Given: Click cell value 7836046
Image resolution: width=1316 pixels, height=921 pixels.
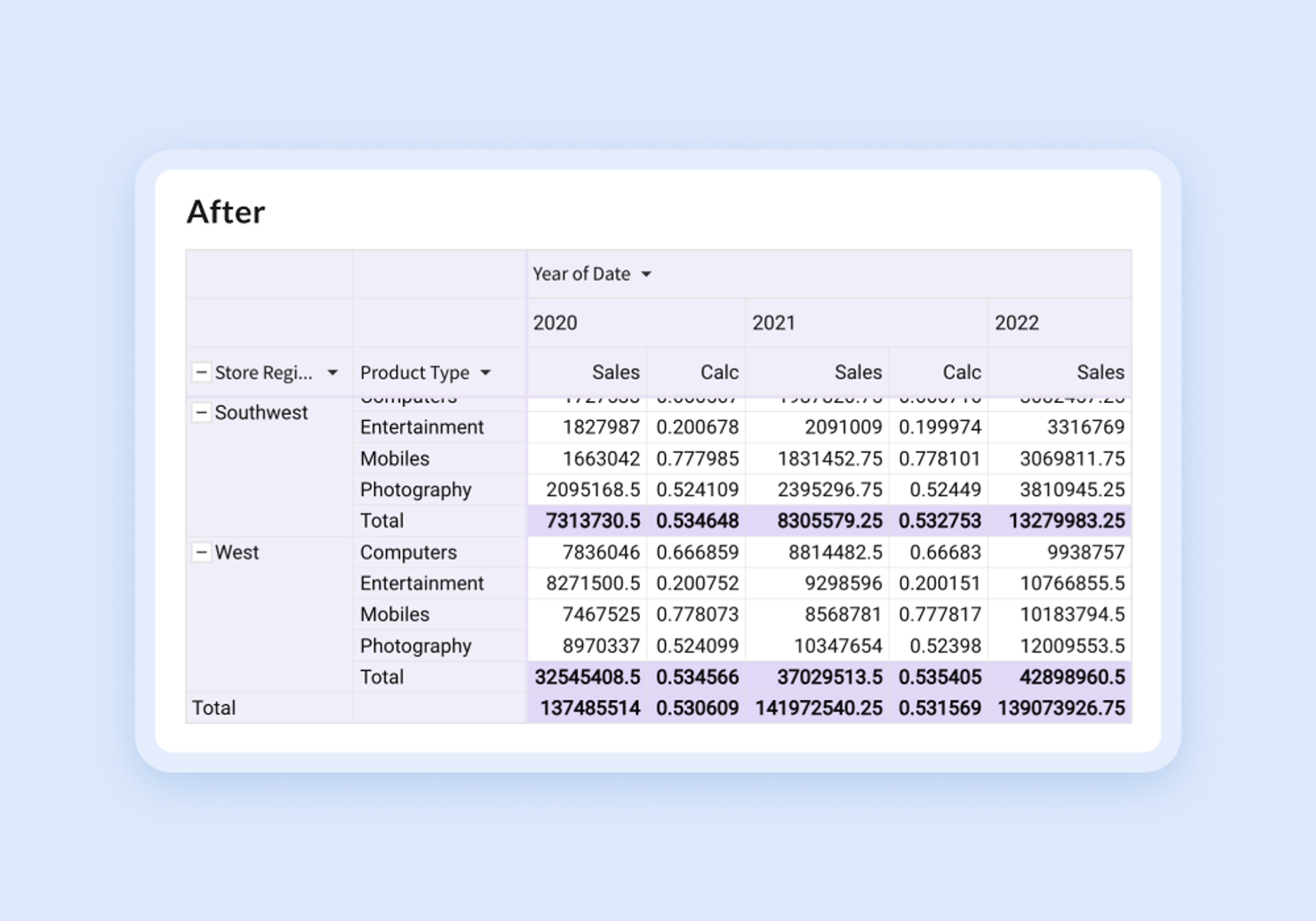Looking at the screenshot, I should [x=601, y=552].
